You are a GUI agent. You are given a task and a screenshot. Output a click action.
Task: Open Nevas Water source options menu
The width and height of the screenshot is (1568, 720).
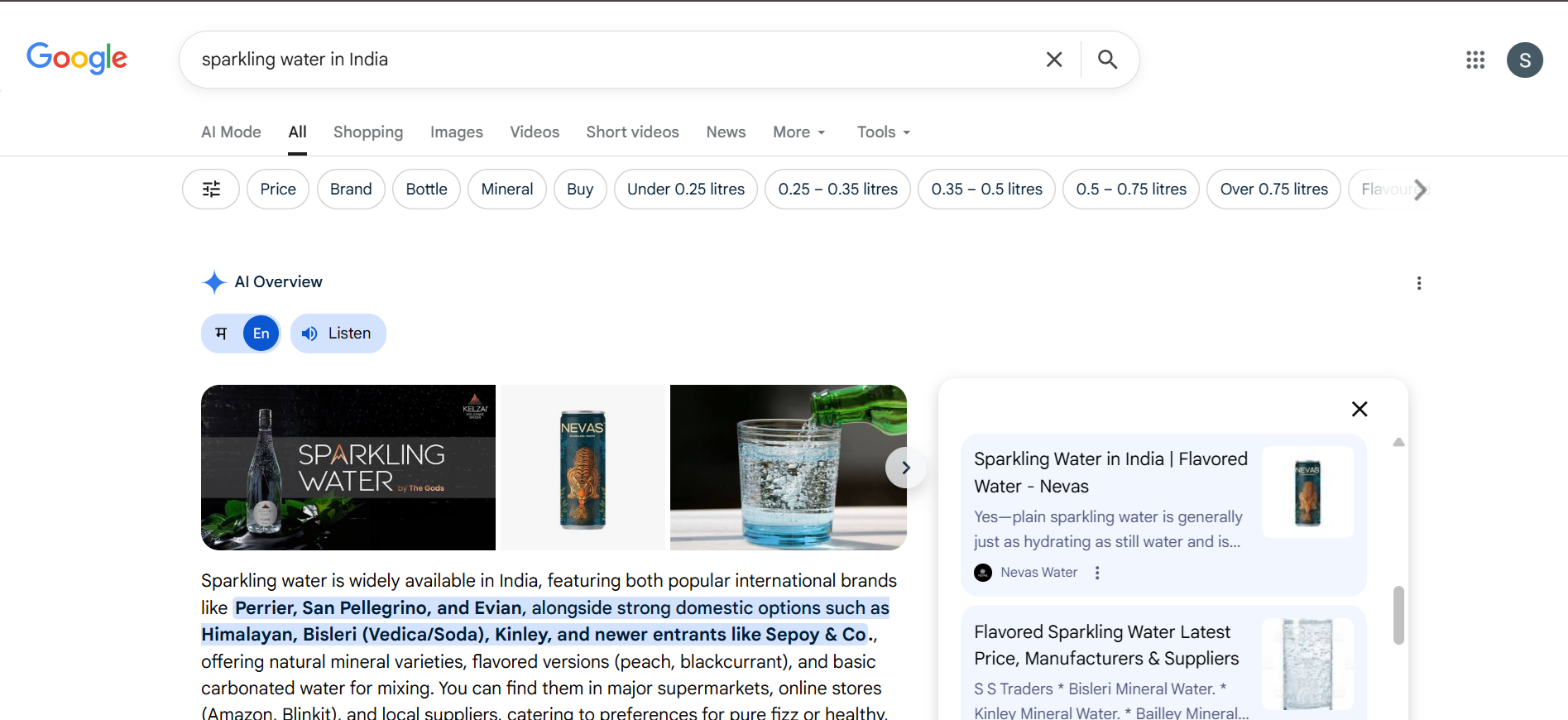(1097, 573)
